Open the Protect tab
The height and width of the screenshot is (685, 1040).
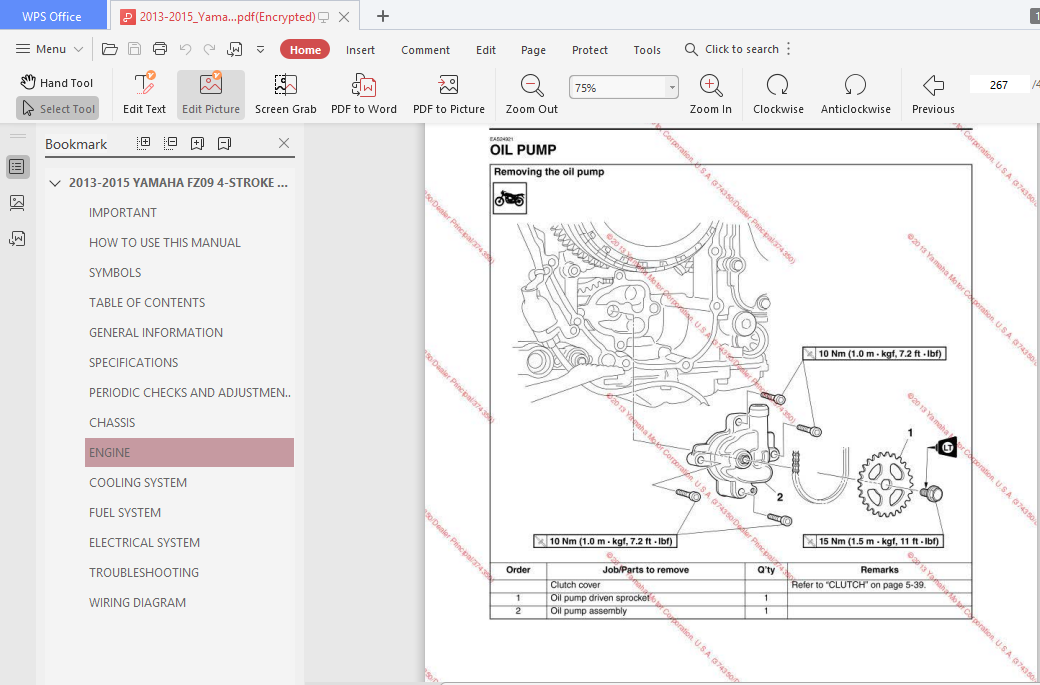click(x=590, y=50)
